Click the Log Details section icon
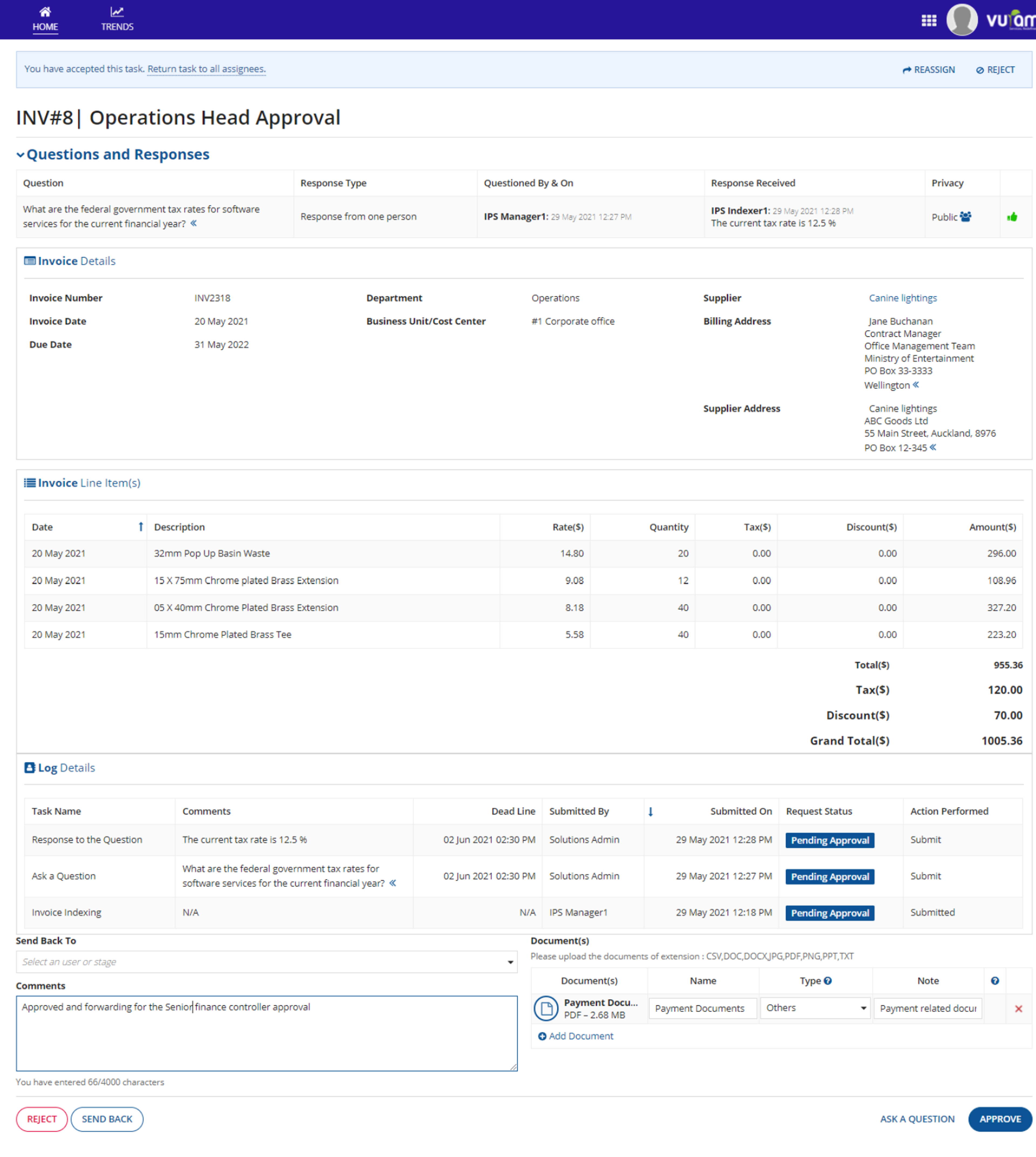1036x1157 pixels. tap(30, 768)
